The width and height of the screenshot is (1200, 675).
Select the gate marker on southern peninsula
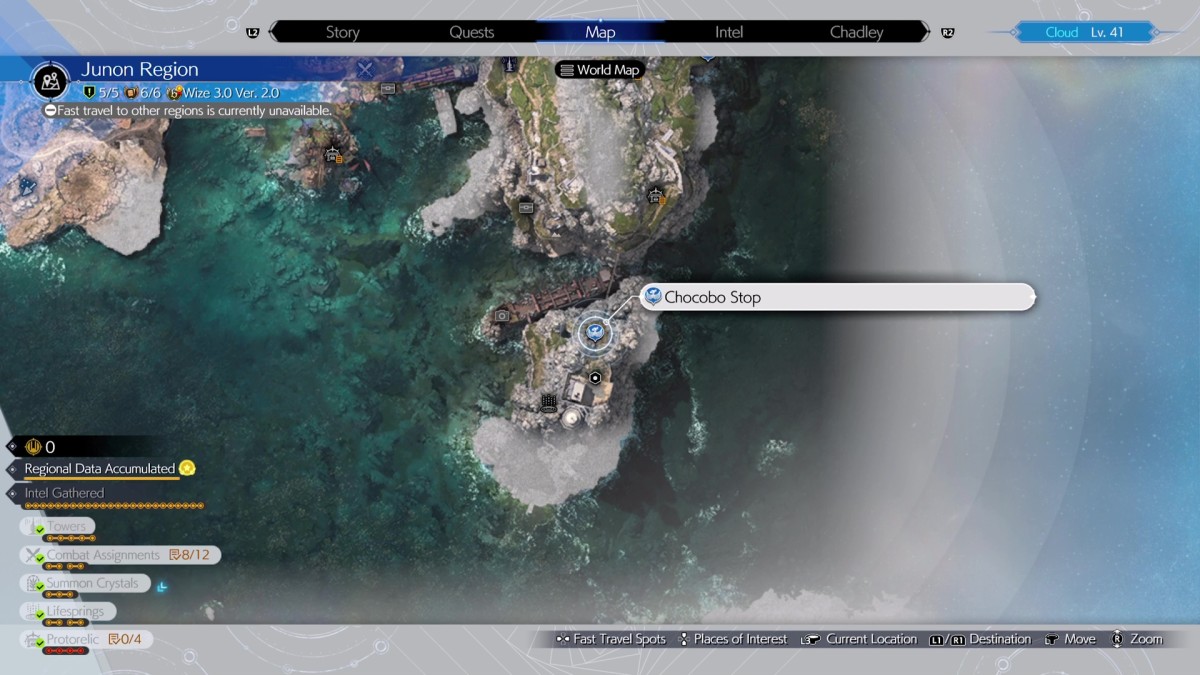coord(548,402)
